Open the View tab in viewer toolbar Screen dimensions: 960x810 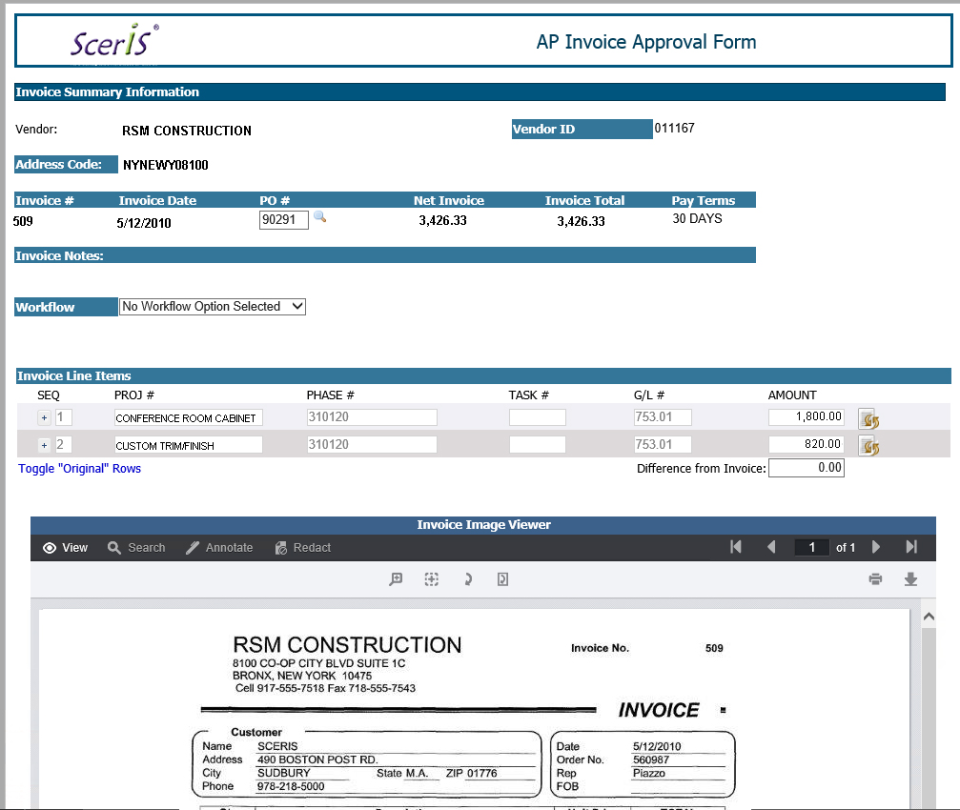[x=66, y=548]
